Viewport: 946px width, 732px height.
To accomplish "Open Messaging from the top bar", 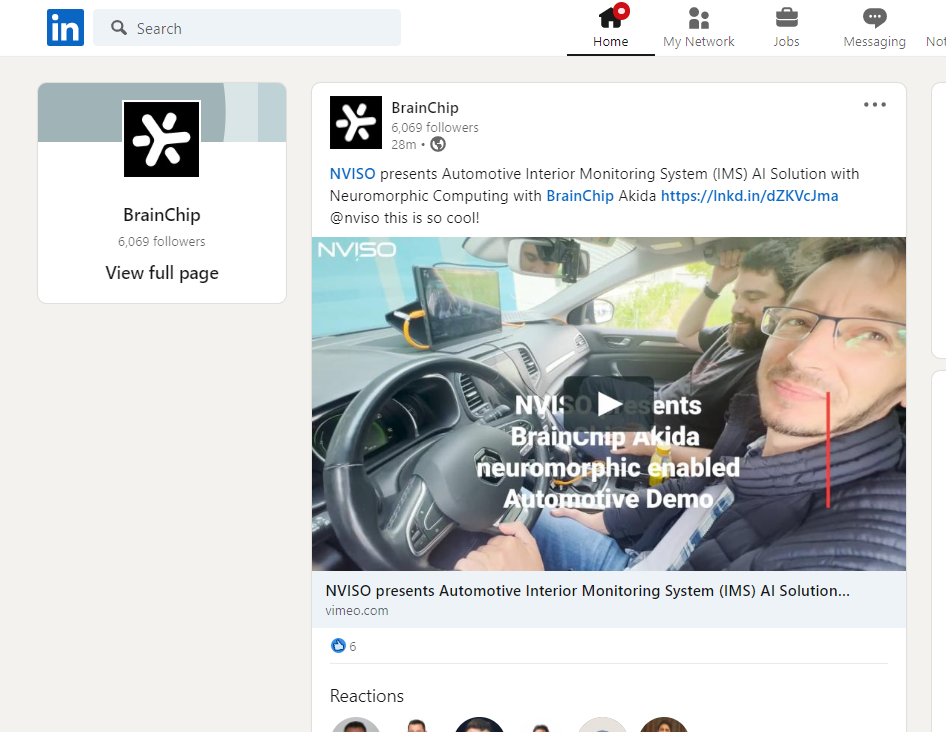I will pyautogui.click(x=874, y=28).
